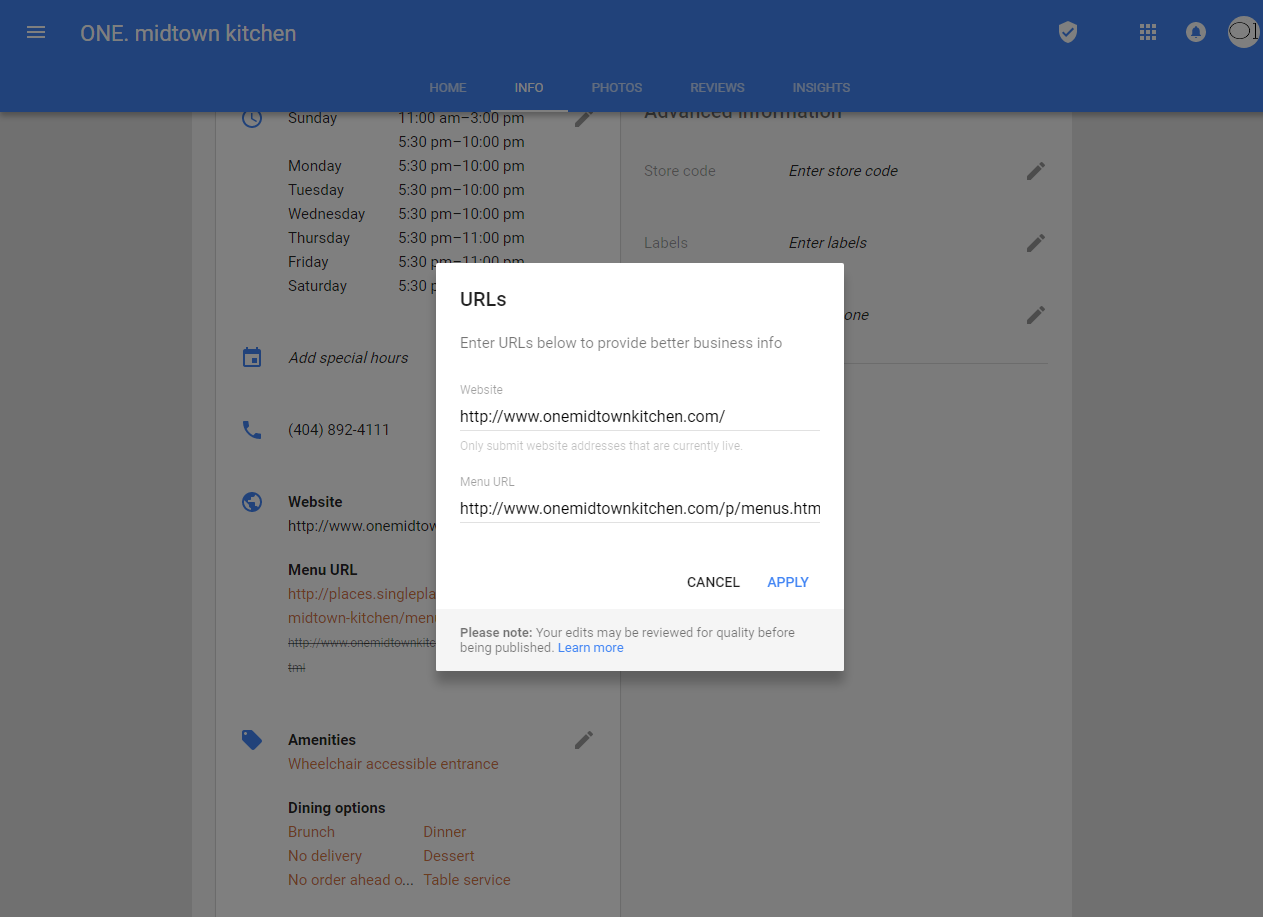Click the Wednesday hours row

pyautogui.click(x=406, y=214)
